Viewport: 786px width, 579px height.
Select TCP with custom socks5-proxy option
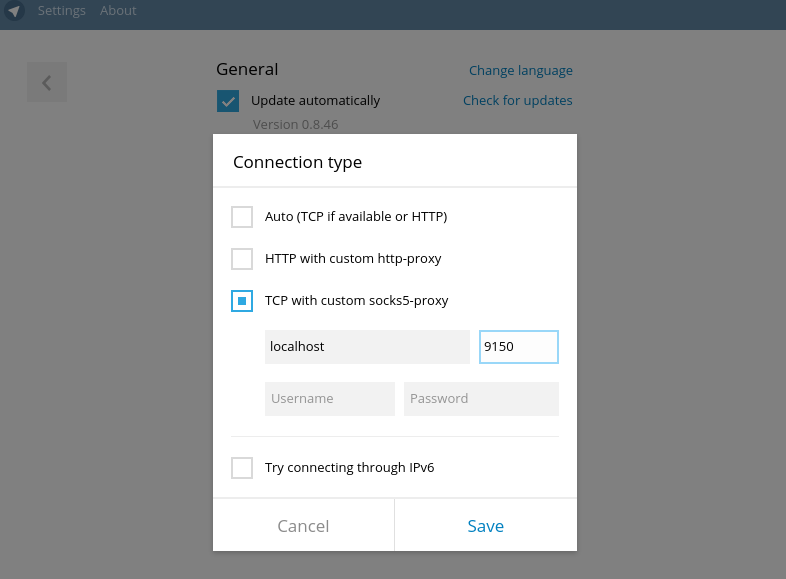(242, 301)
